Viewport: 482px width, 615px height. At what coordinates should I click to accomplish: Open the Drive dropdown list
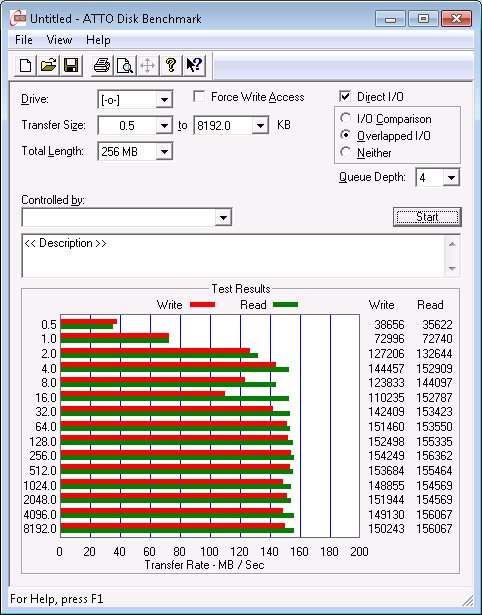164,100
